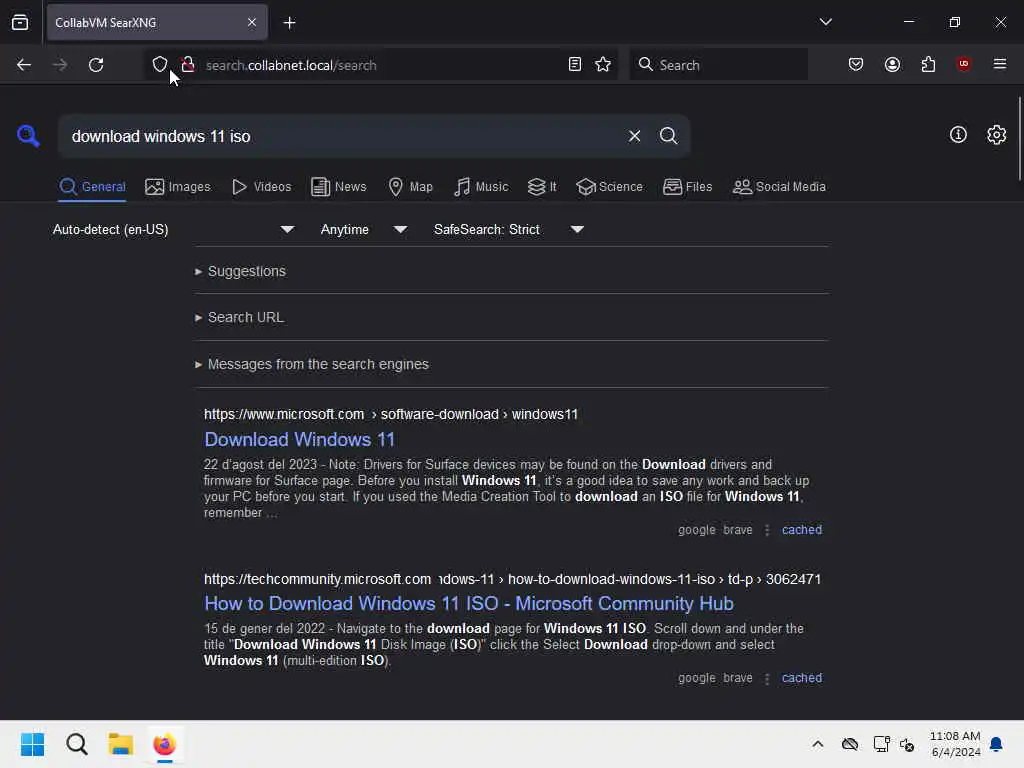Open Firefox View icon
This screenshot has width=1024, height=768.
click(20, 22)
